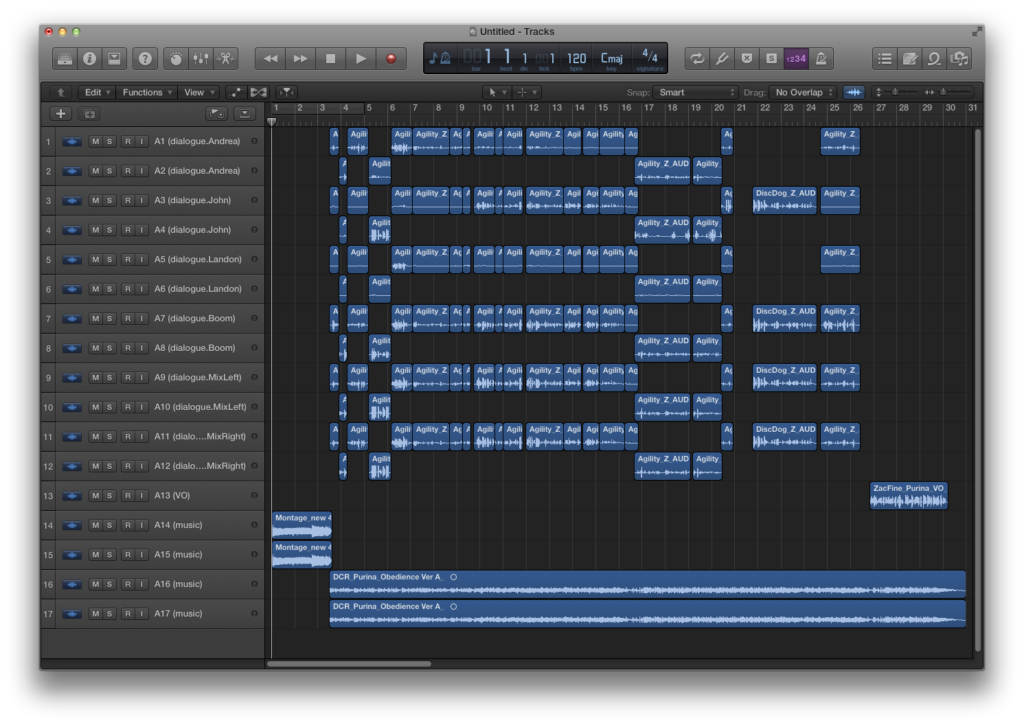This screenshot has height=725, width=1024.
Task: Open the Editors with scissors icon
Action: coord(226,59)
